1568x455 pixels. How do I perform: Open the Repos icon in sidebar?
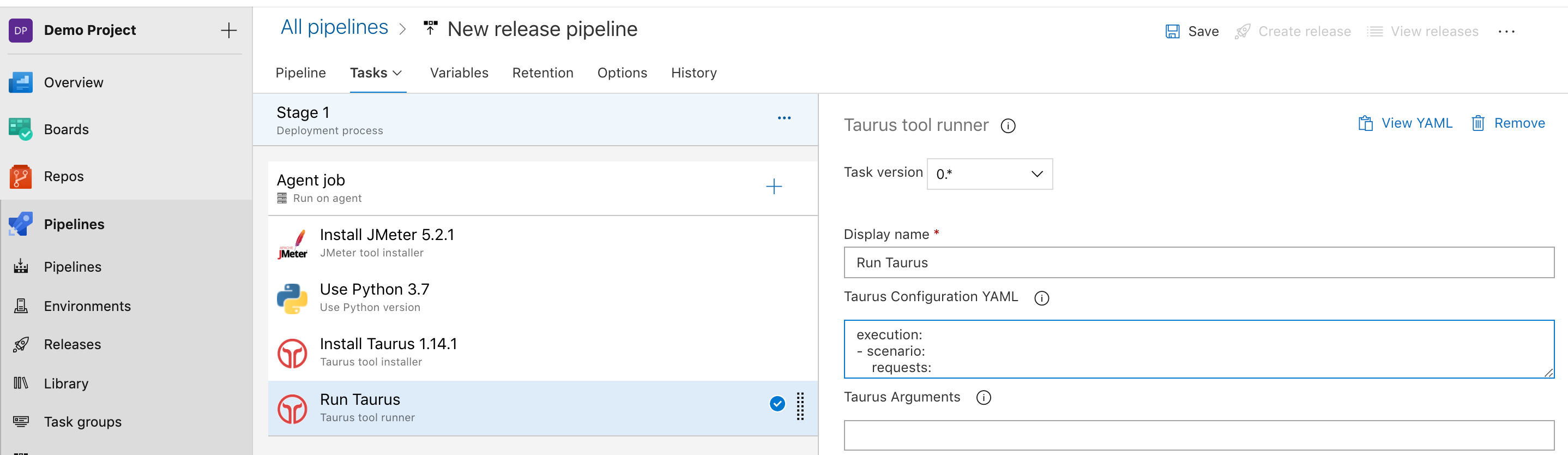21,177
